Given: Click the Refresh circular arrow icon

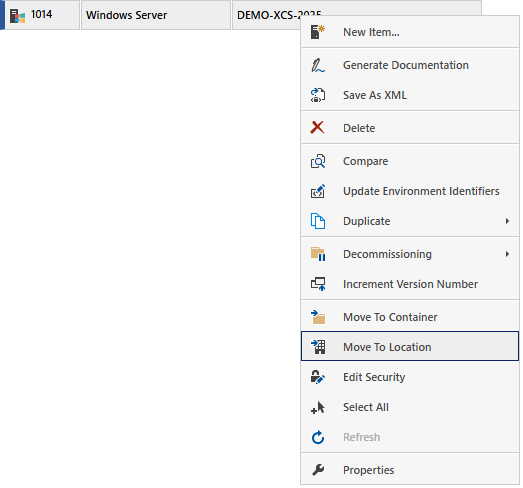Looking at the screenshot, I should click(318, 437).
